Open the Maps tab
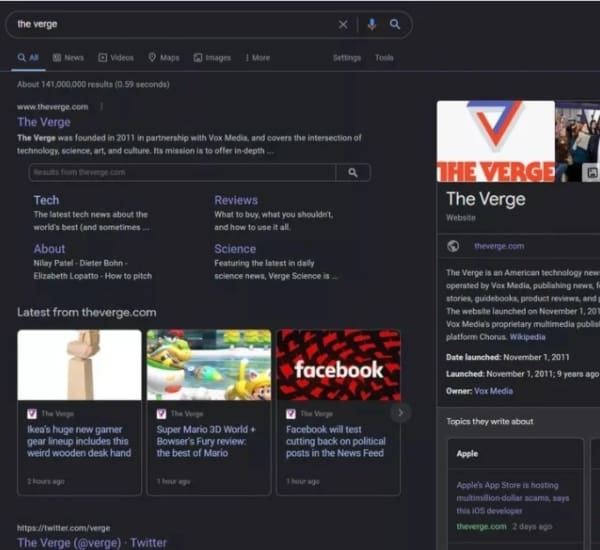This screenshot has height=550, width=600. 164,58
